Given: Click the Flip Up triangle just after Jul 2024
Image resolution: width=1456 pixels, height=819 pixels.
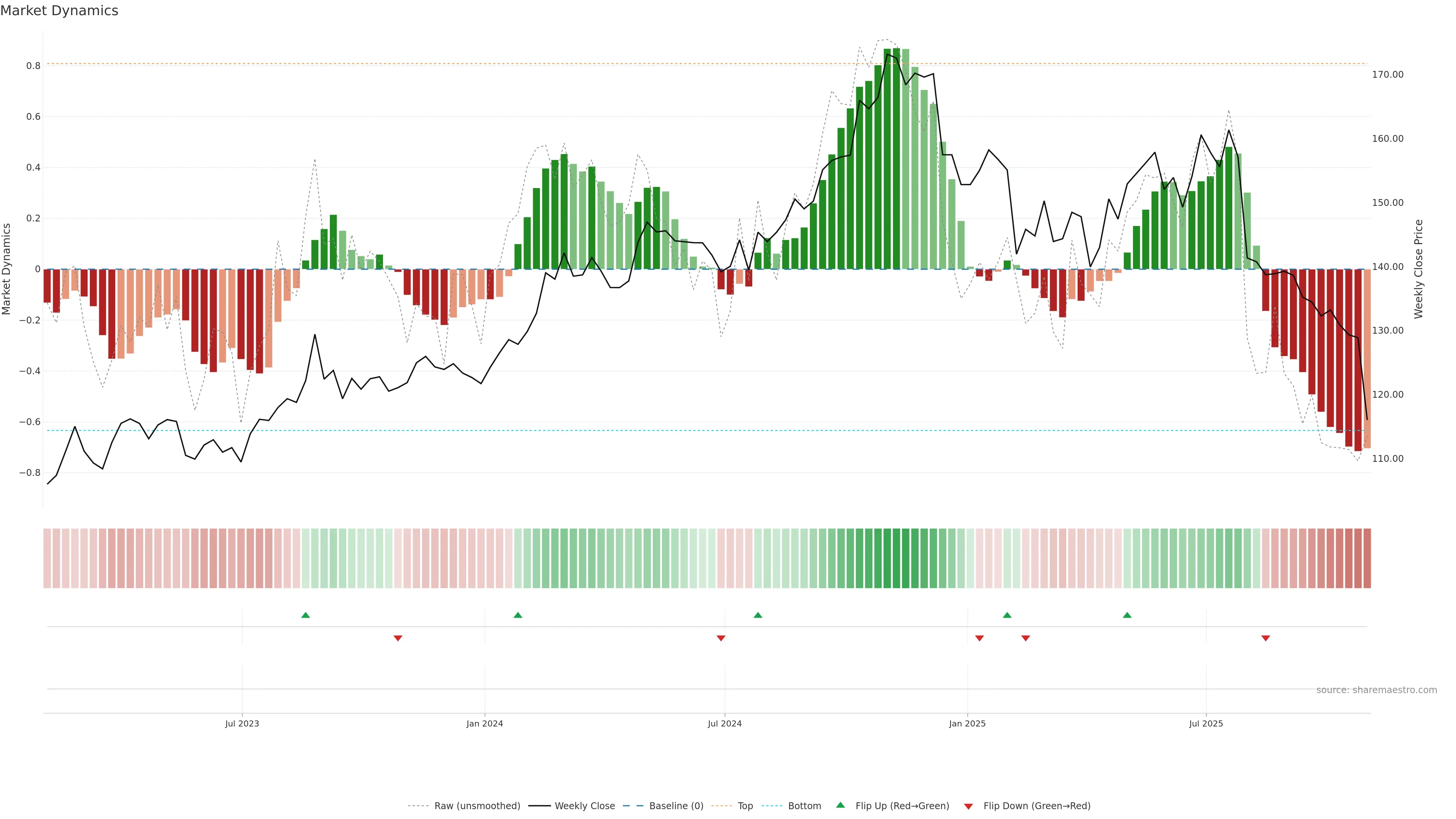Looking at the screenshot, I should point(758,615).
